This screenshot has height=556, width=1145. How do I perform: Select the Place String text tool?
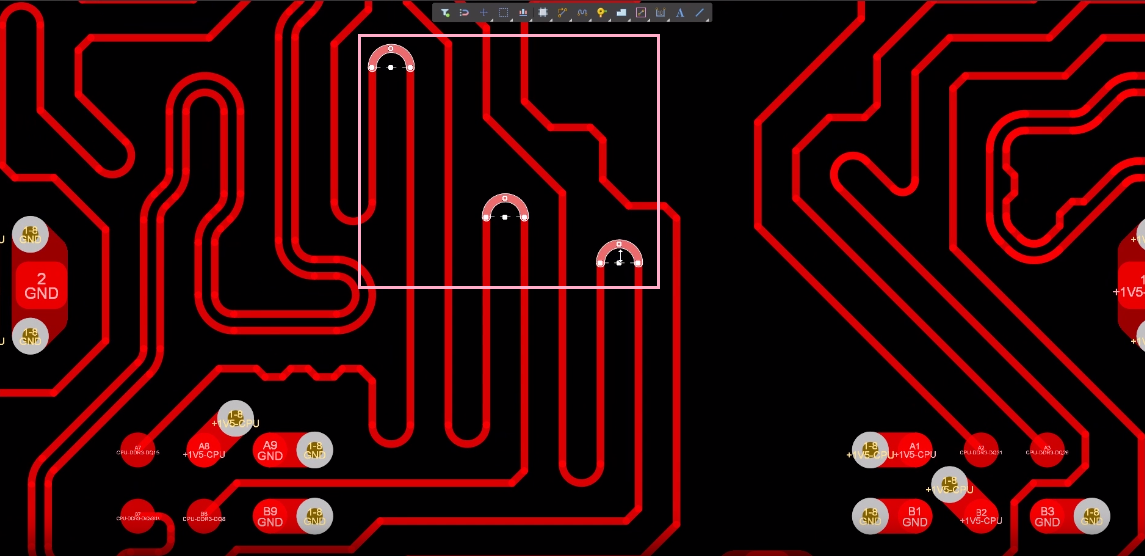[680, 12]
